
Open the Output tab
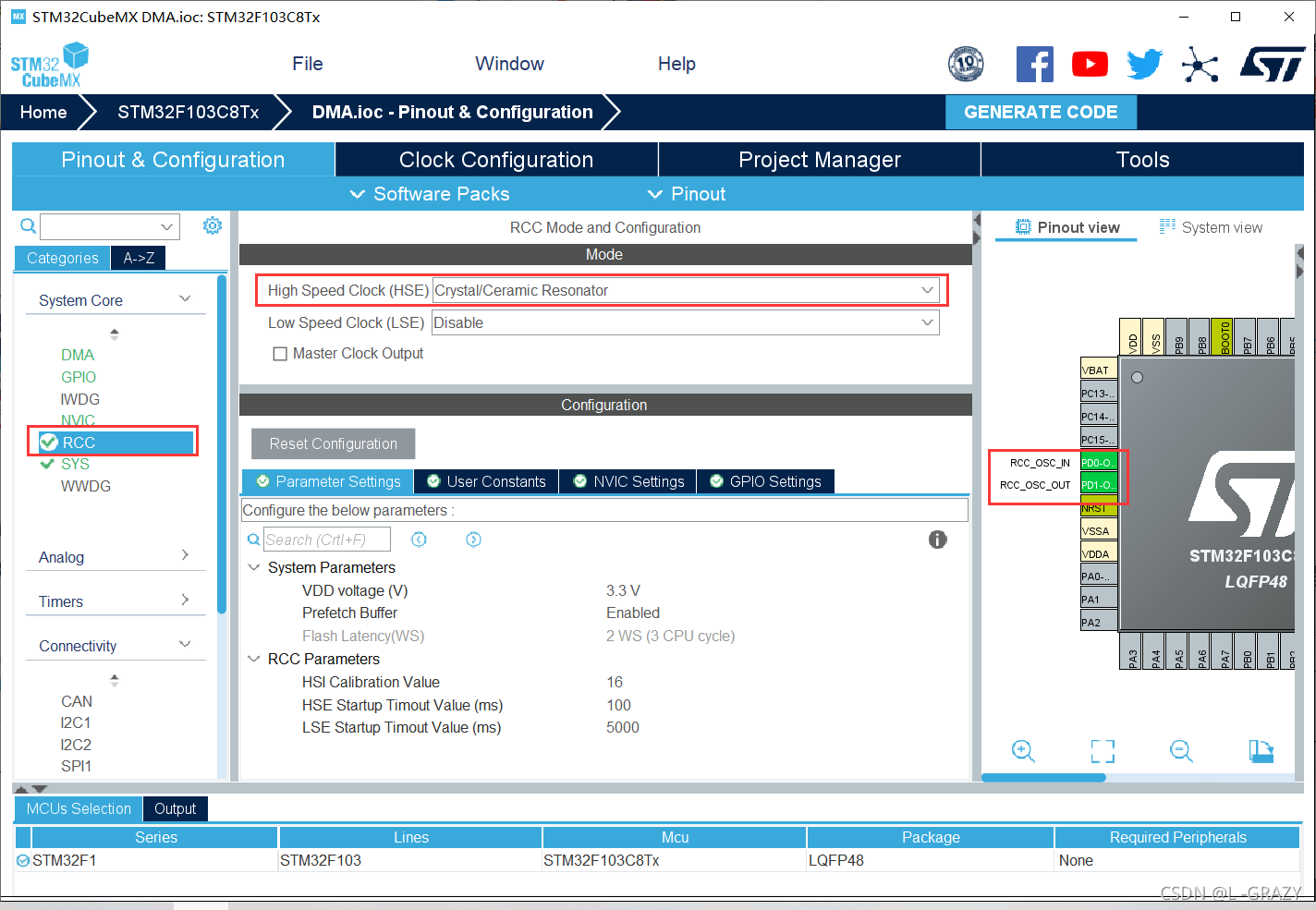coord(175,808)
